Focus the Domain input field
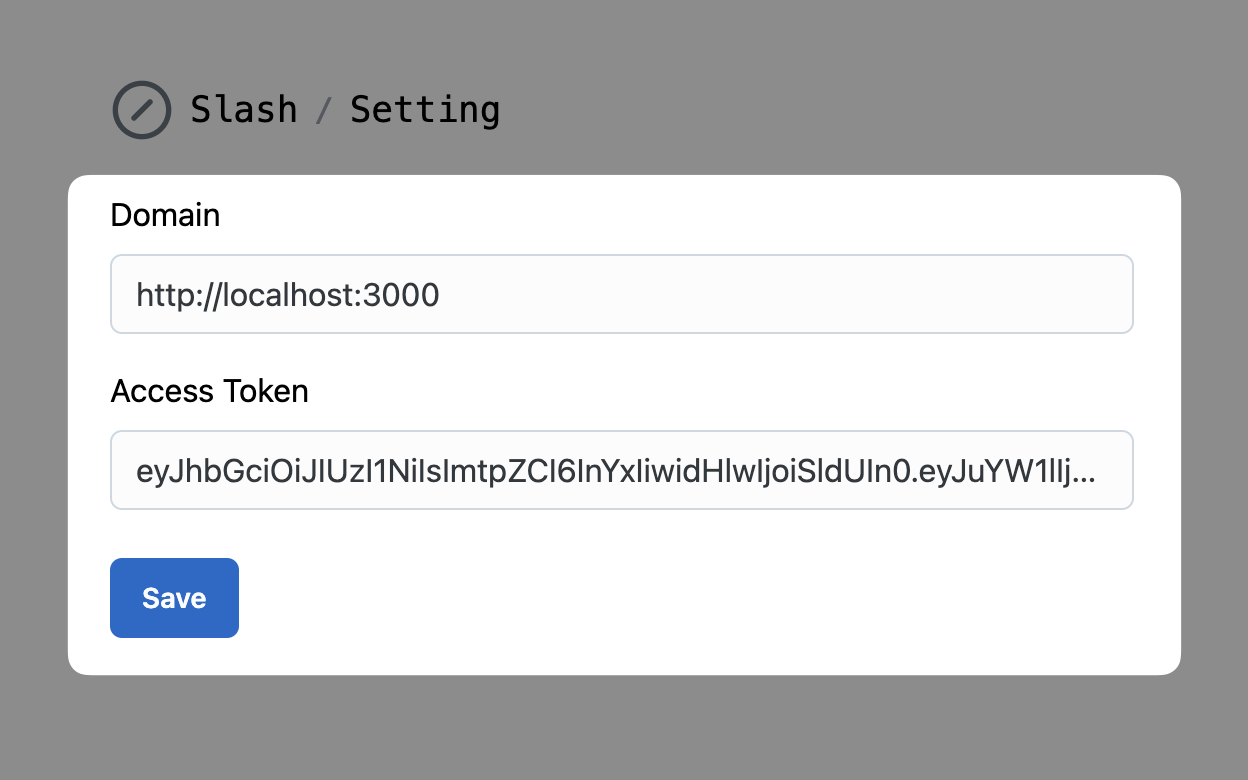 (x=620, y=294)
